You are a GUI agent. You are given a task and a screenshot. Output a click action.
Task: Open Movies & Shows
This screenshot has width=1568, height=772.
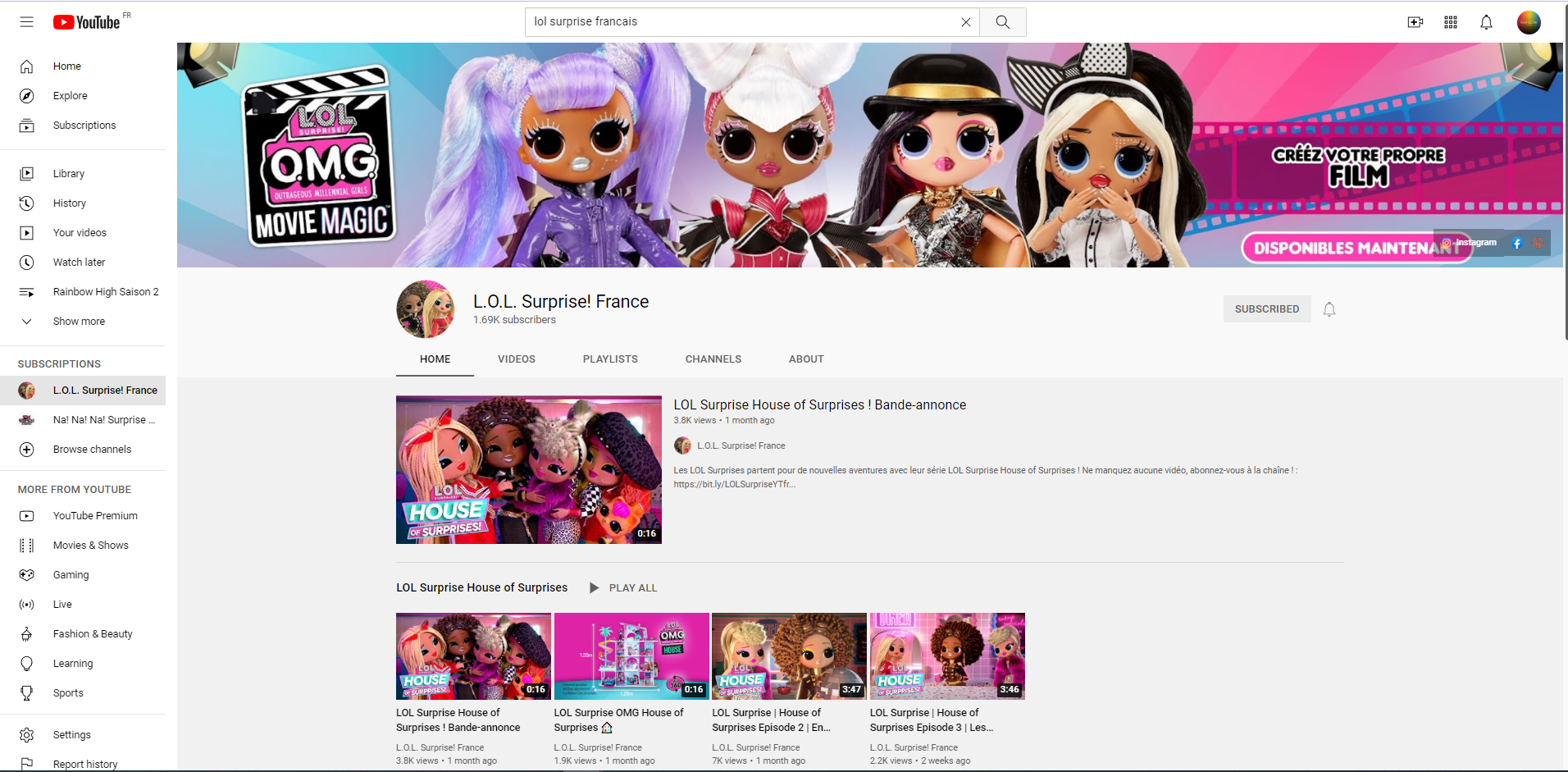click(x=83, y=546)
